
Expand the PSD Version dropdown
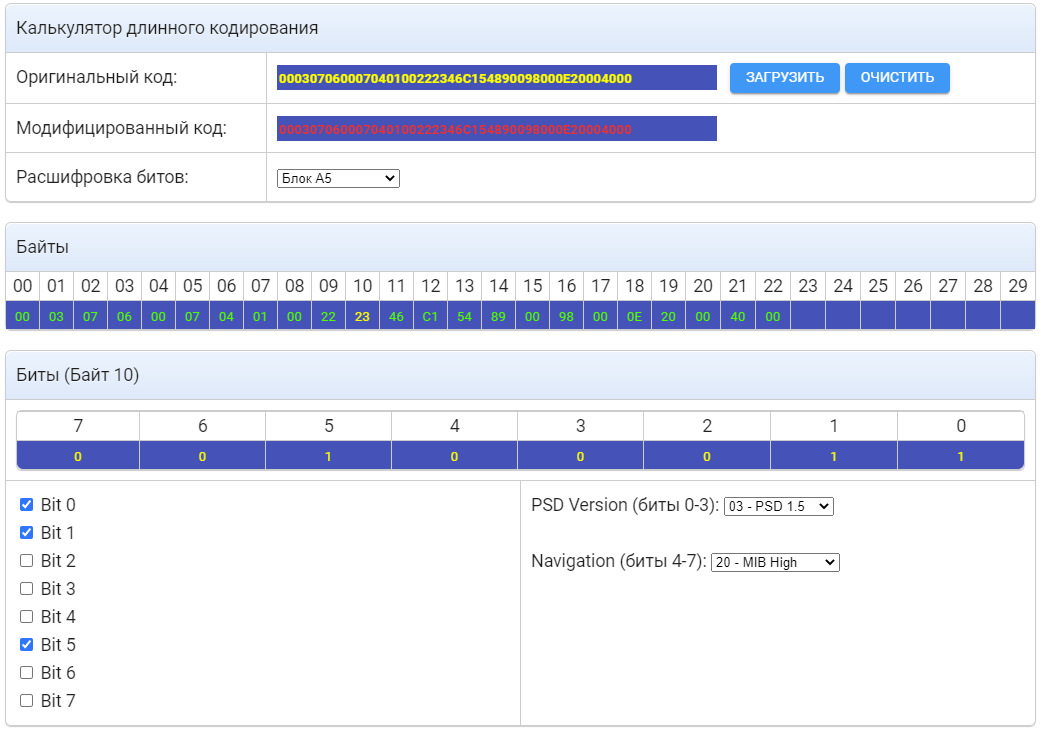778,506
